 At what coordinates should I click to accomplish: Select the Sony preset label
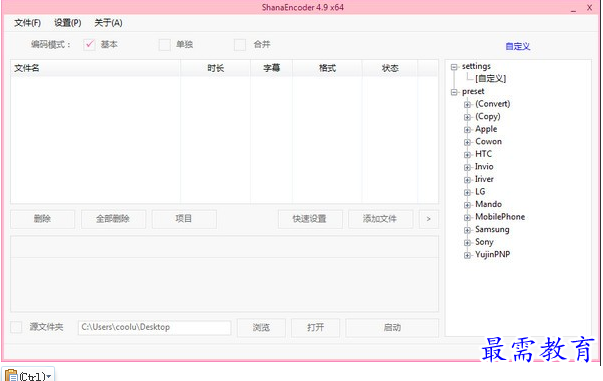(x=484, y=242)
